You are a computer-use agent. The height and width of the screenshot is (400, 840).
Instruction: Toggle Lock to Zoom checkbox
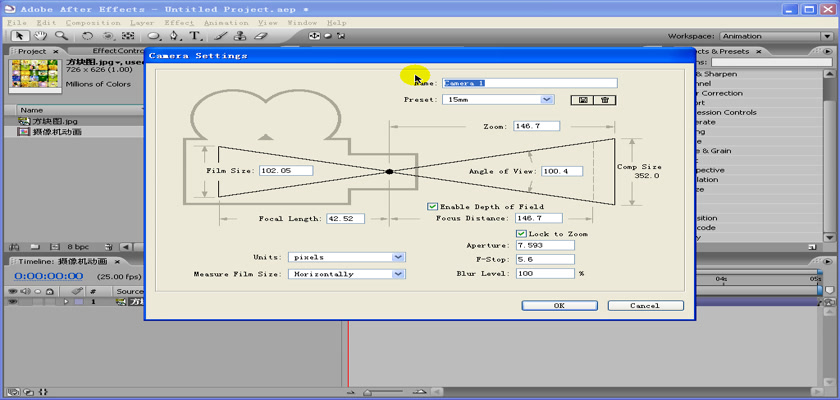pyautogui.click(x=521, y=234)
